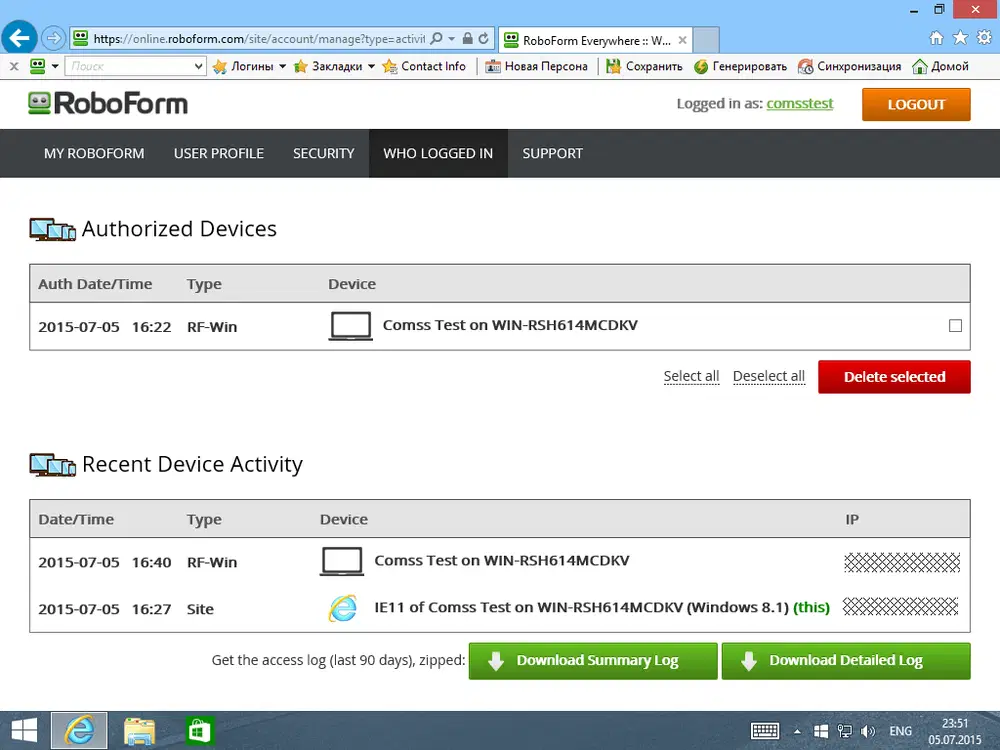Click the Contact Info toolbar item
This screenshot has width=1000, height=750.
(x=424, y=66)
